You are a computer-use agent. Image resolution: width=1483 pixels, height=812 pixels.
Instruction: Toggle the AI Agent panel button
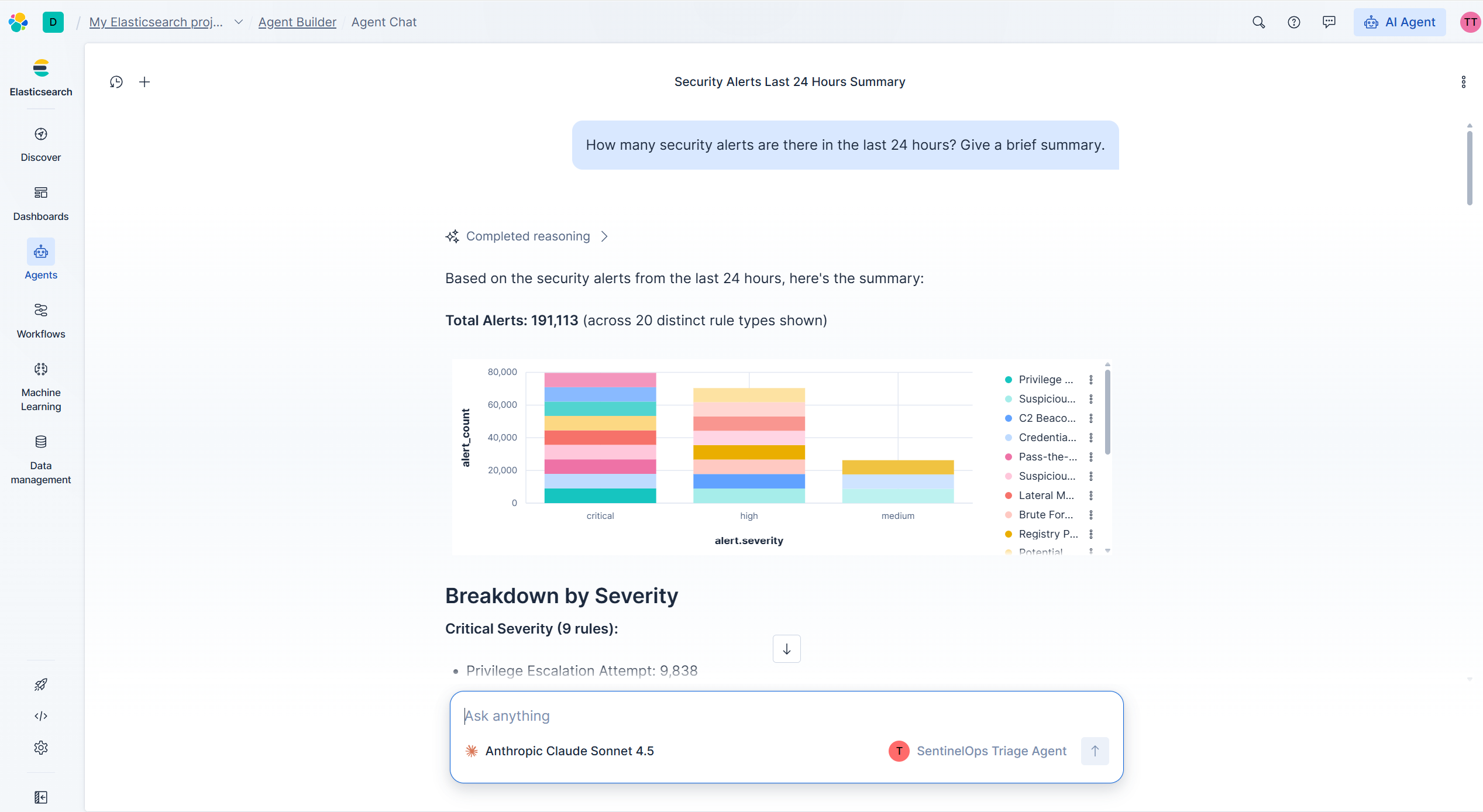1400,22
